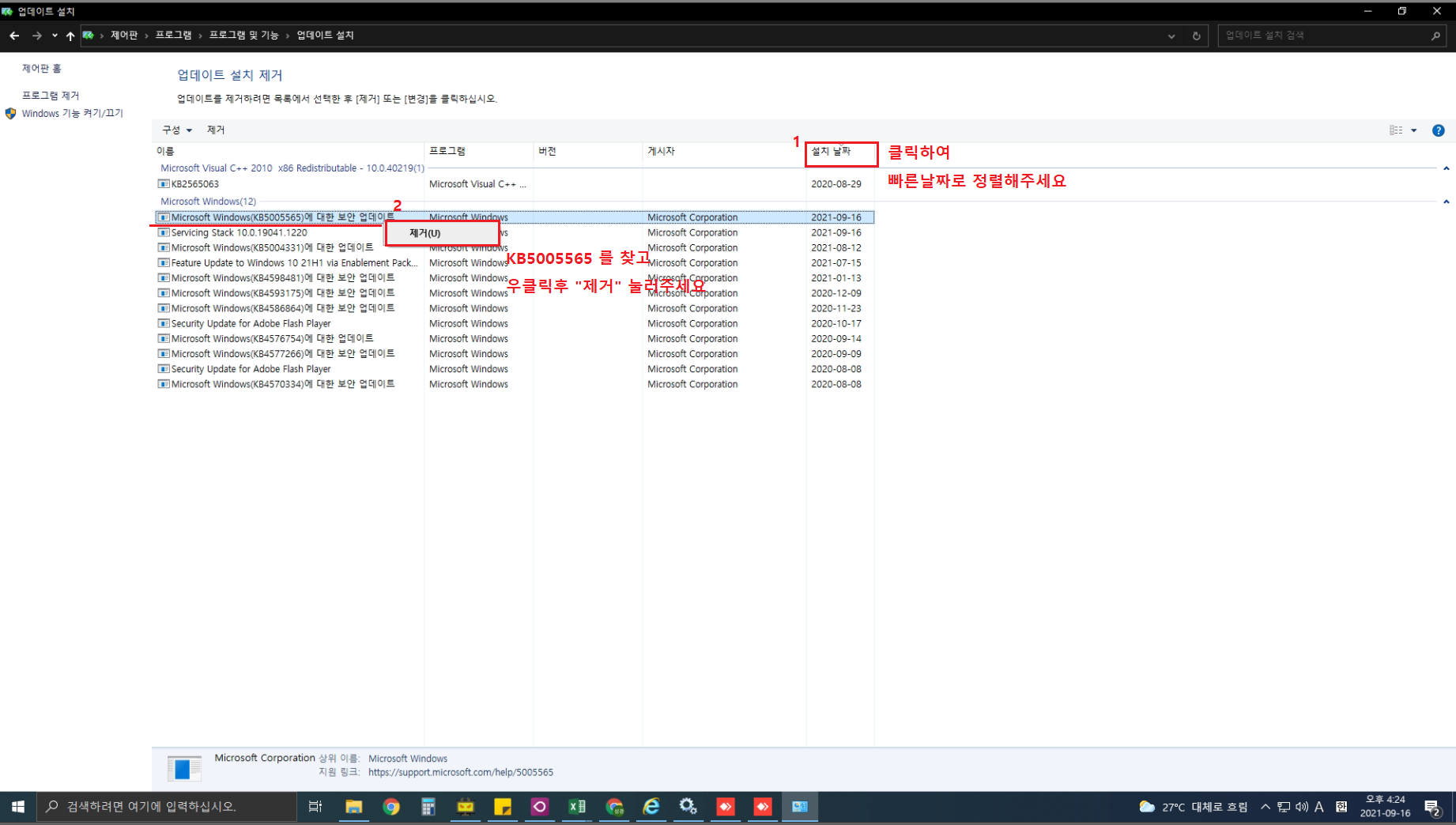The width and height of the screenshot is (1456, 825).
Task: Click the Forward navigation arrow
Action: coord(36,36)
